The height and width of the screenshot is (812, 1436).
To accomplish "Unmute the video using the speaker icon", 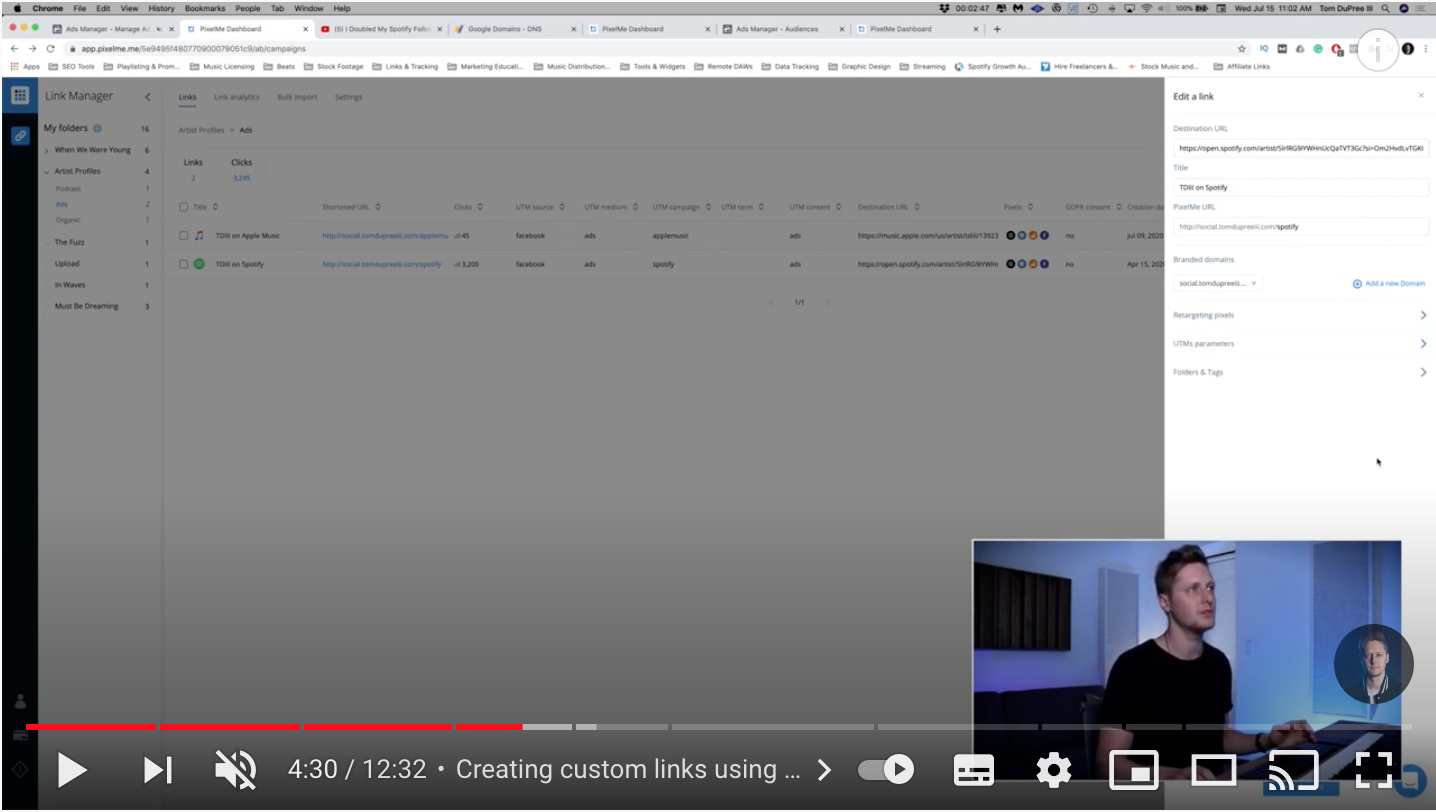I will pyautogui.click(x=236, y=770).
